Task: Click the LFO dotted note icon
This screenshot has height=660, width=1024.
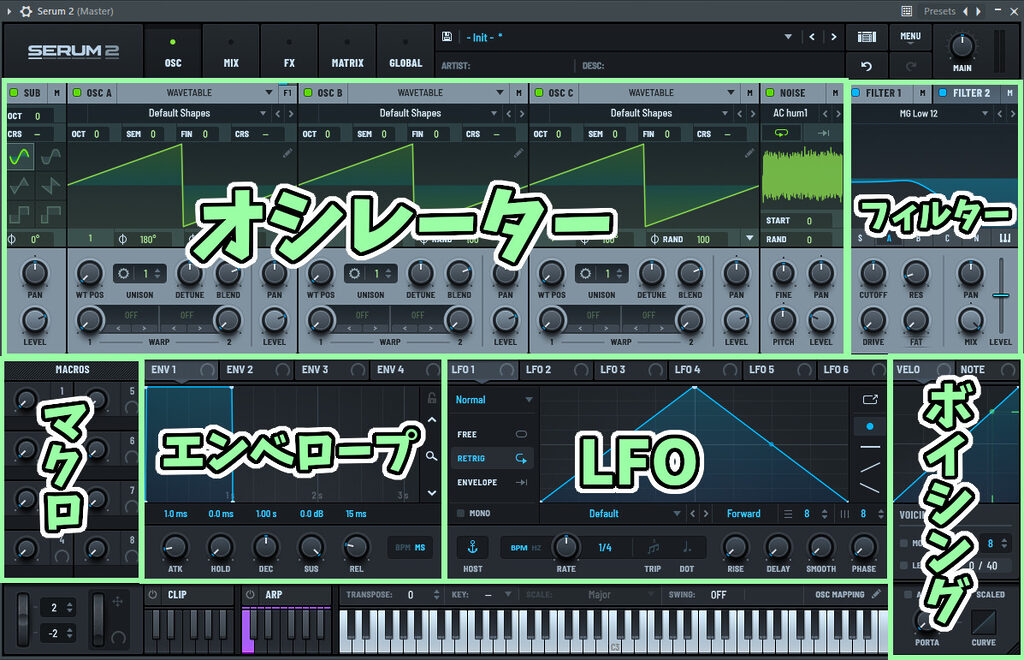Action: (687, 548)
